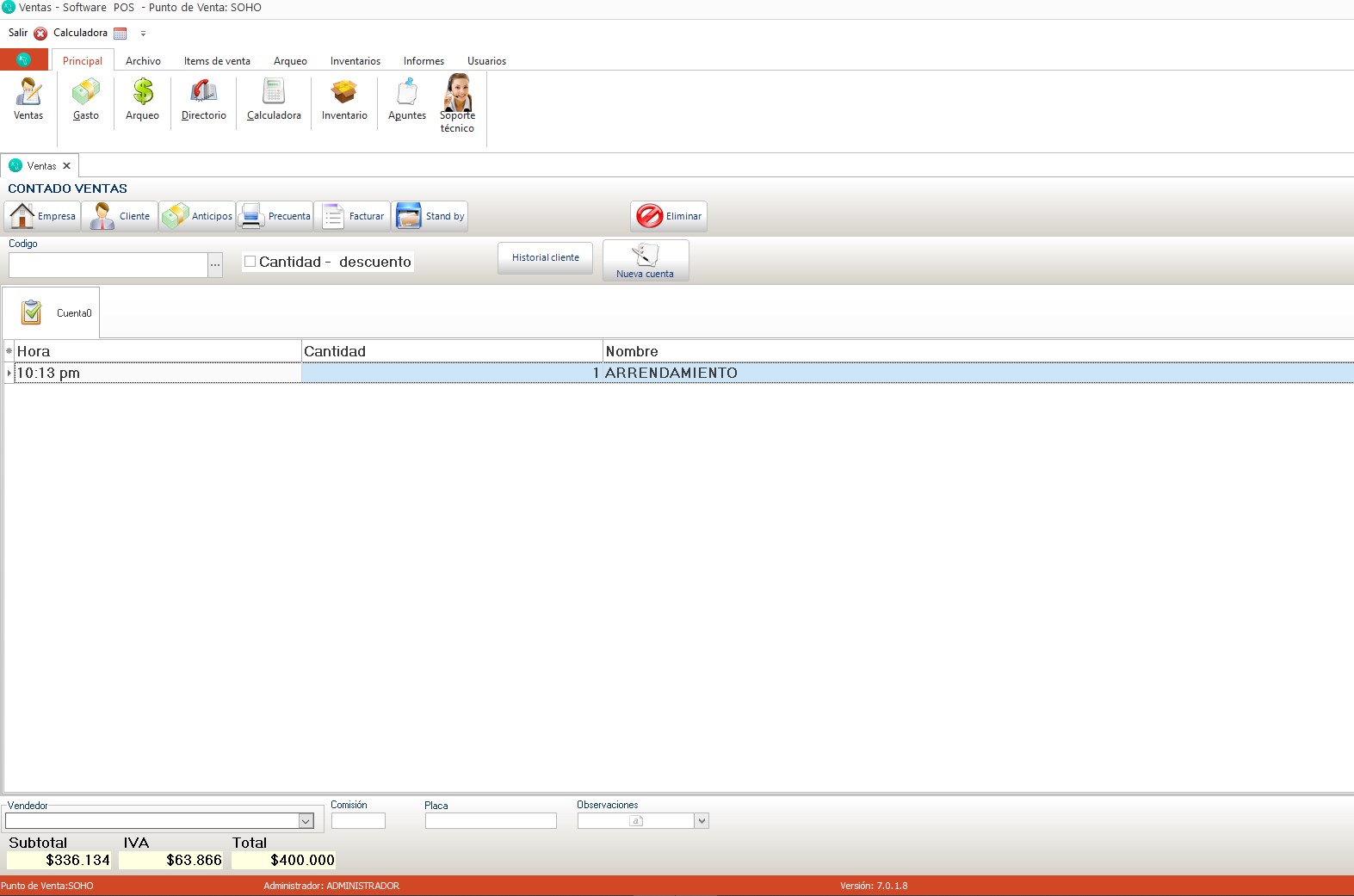Open the Informes ribbon tab
The width and height of the screenshot is (1354, 896).
point(424,61)
